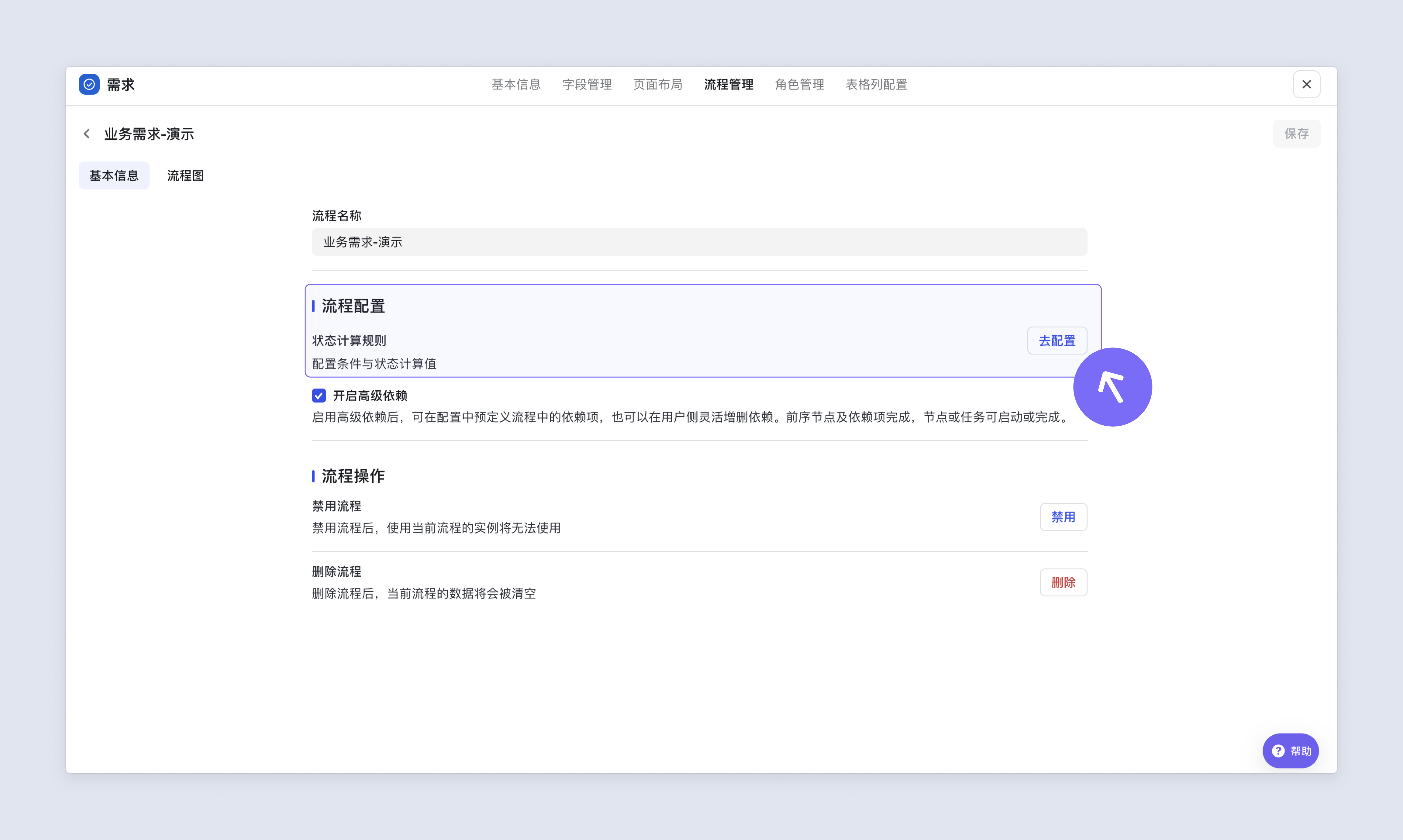The width and height of the screenshot is (1403, 840).
Task: Close the dialog with the X button
Action: 1306,84
